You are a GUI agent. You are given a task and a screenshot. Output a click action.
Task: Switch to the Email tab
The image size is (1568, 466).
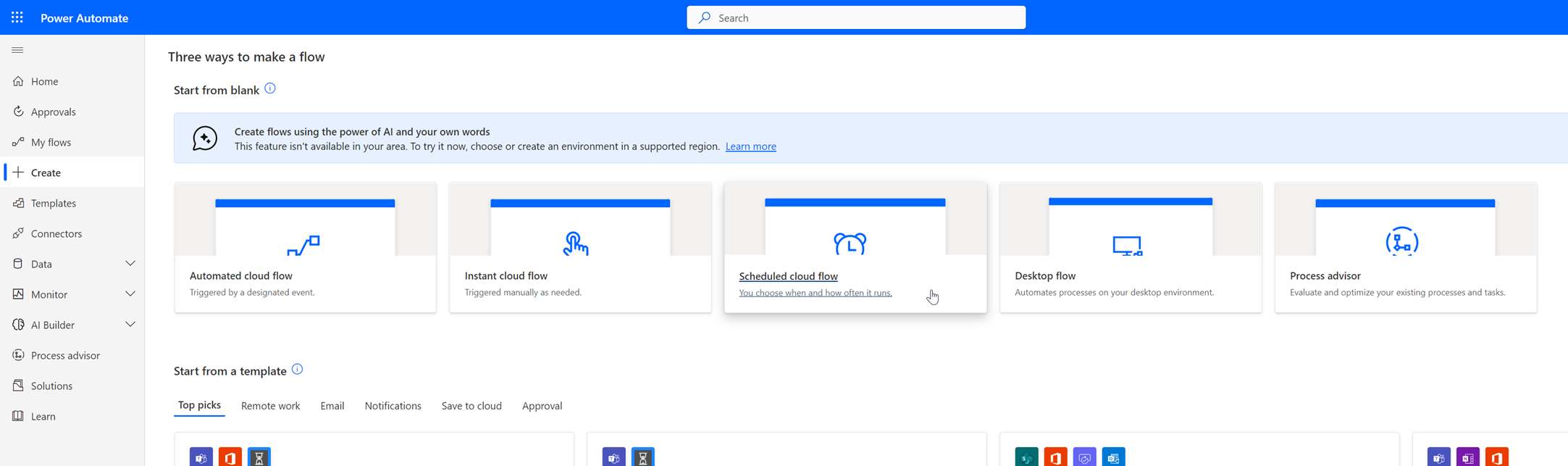click(x=332, y=406)
